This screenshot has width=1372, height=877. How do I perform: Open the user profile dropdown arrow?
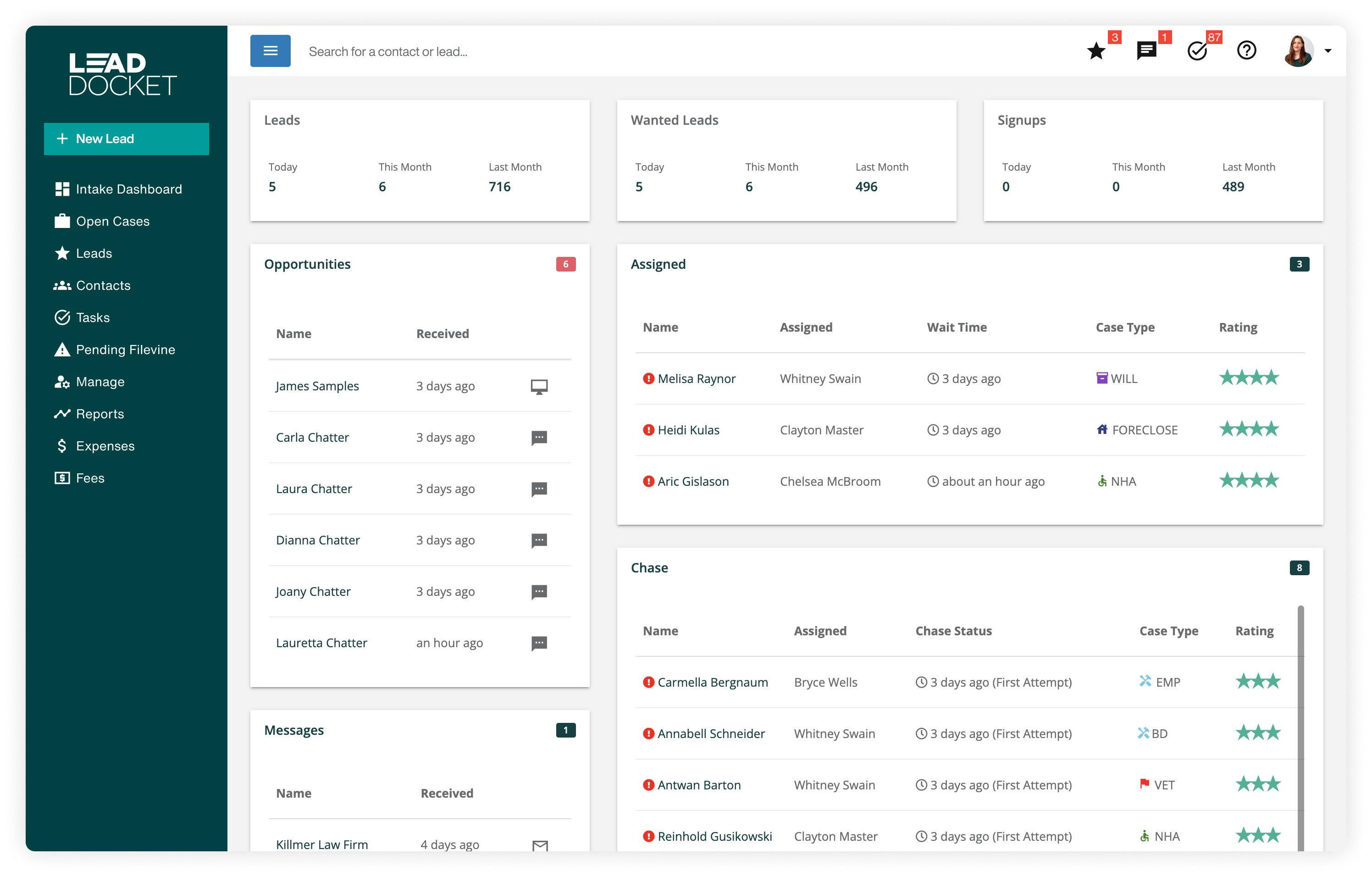(1329, 51)
